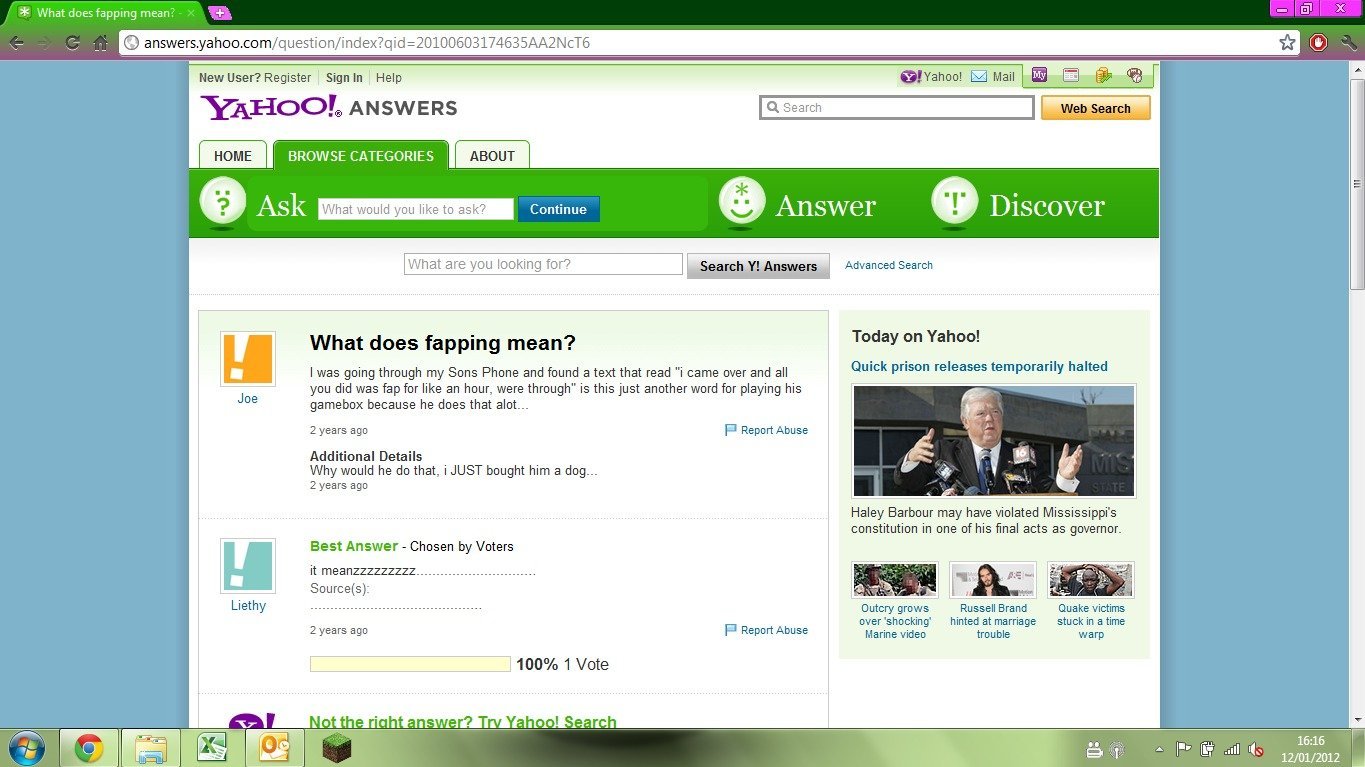The image size is (1365, 767).
Task: Click the red stop-hand extension icon
Action: point(1319,43)
